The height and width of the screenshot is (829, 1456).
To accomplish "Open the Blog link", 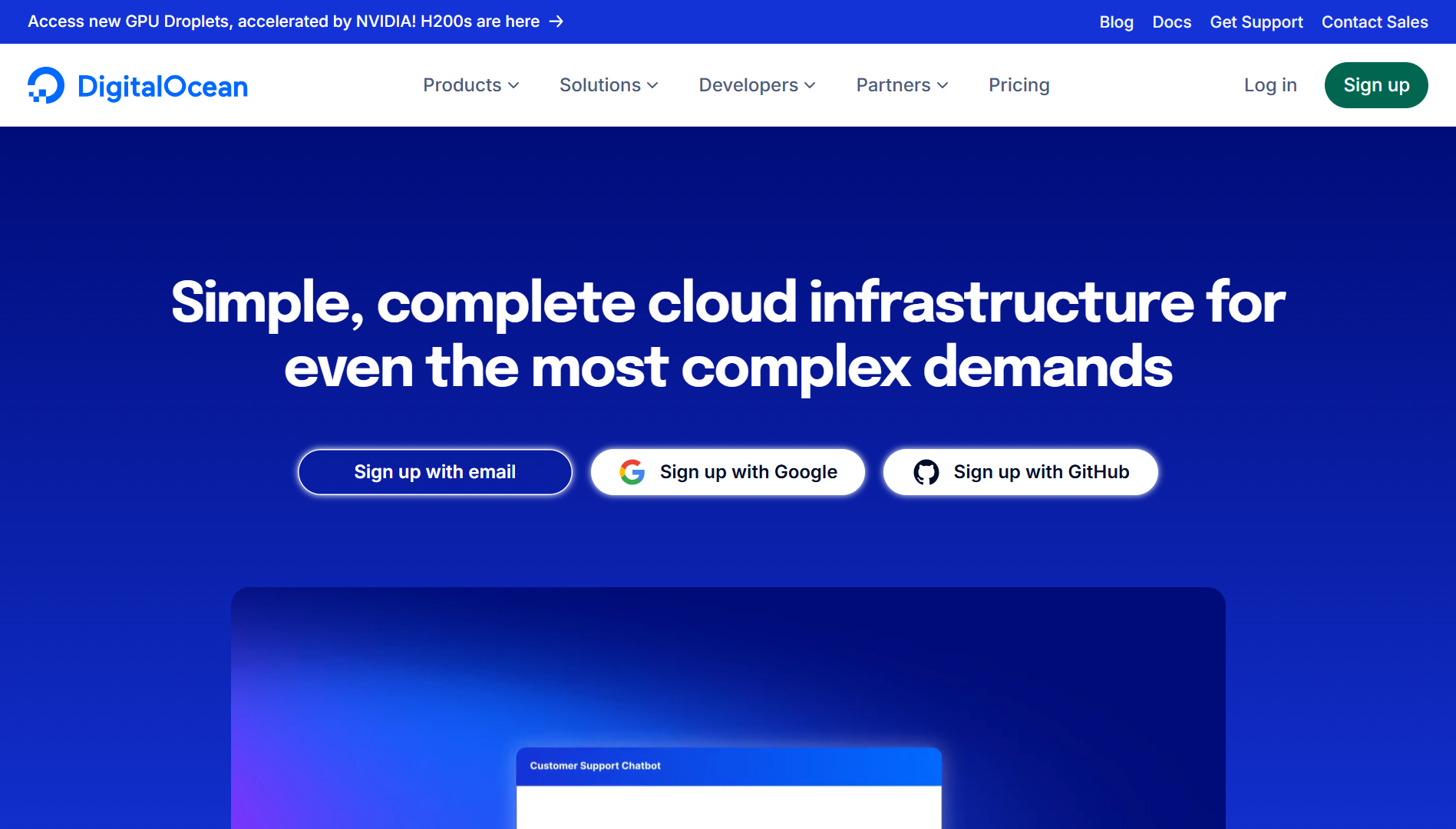I will (1116, 22).
